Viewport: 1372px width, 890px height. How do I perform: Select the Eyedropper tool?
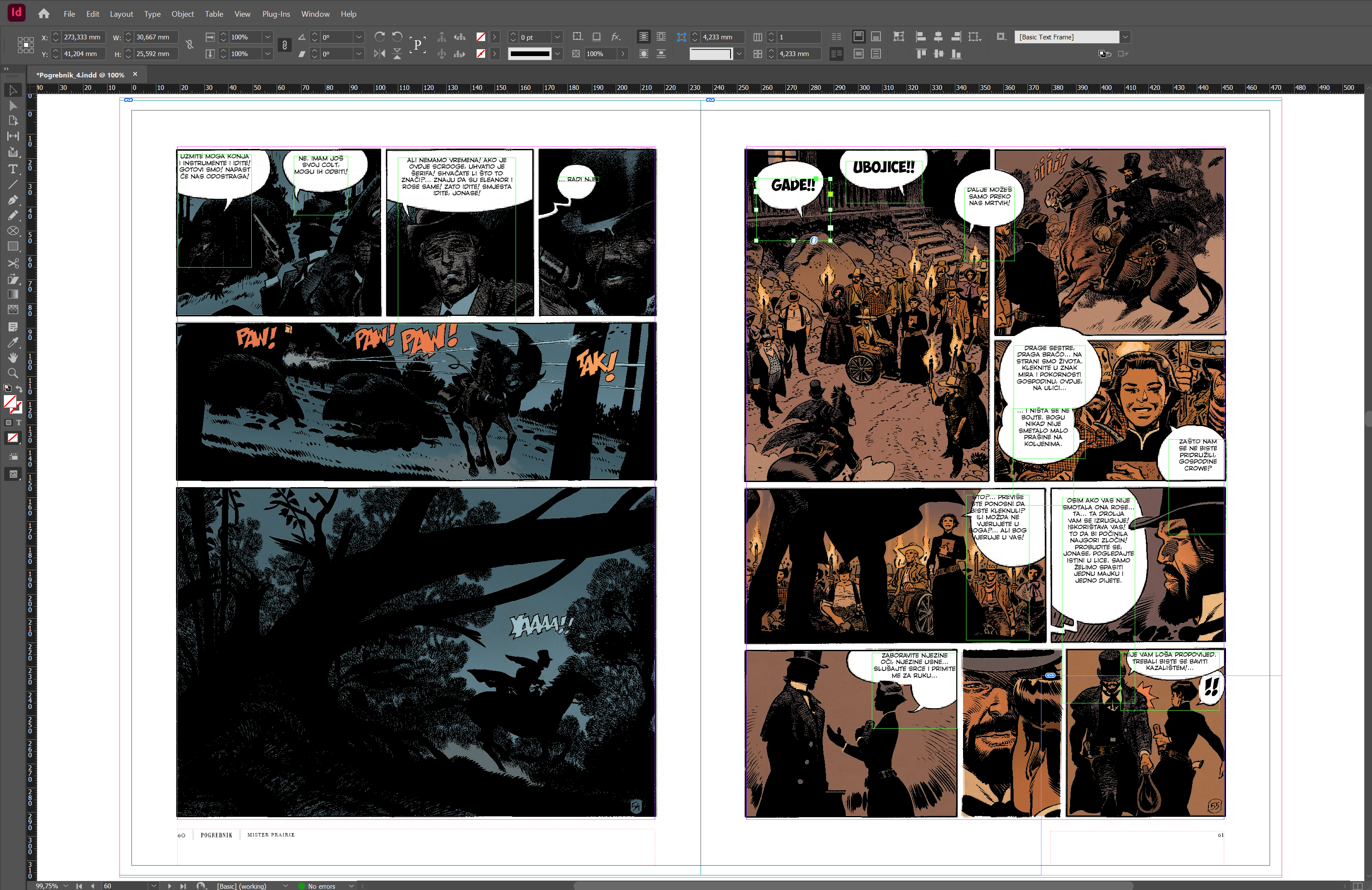13,342
